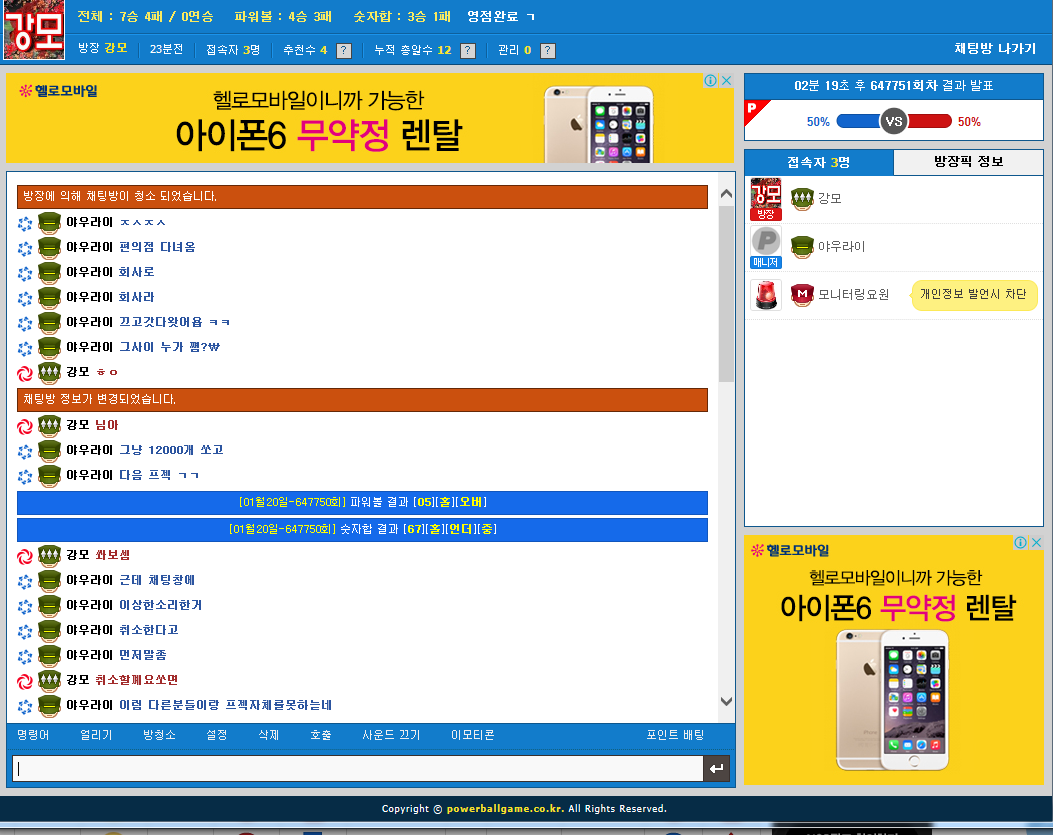The width and height of the screenshot is (1053, 835).
Task: Click the 강모 room logo at top left
Action: 33,32
